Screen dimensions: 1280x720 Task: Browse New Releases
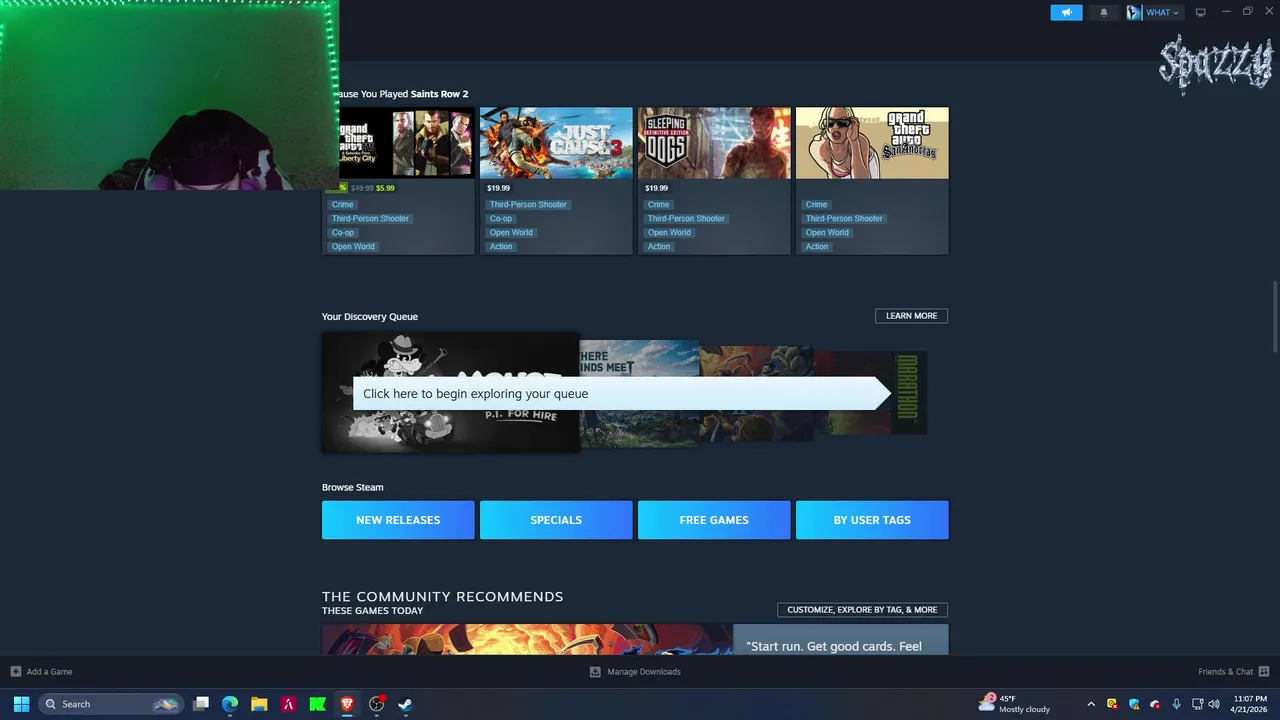398,520
